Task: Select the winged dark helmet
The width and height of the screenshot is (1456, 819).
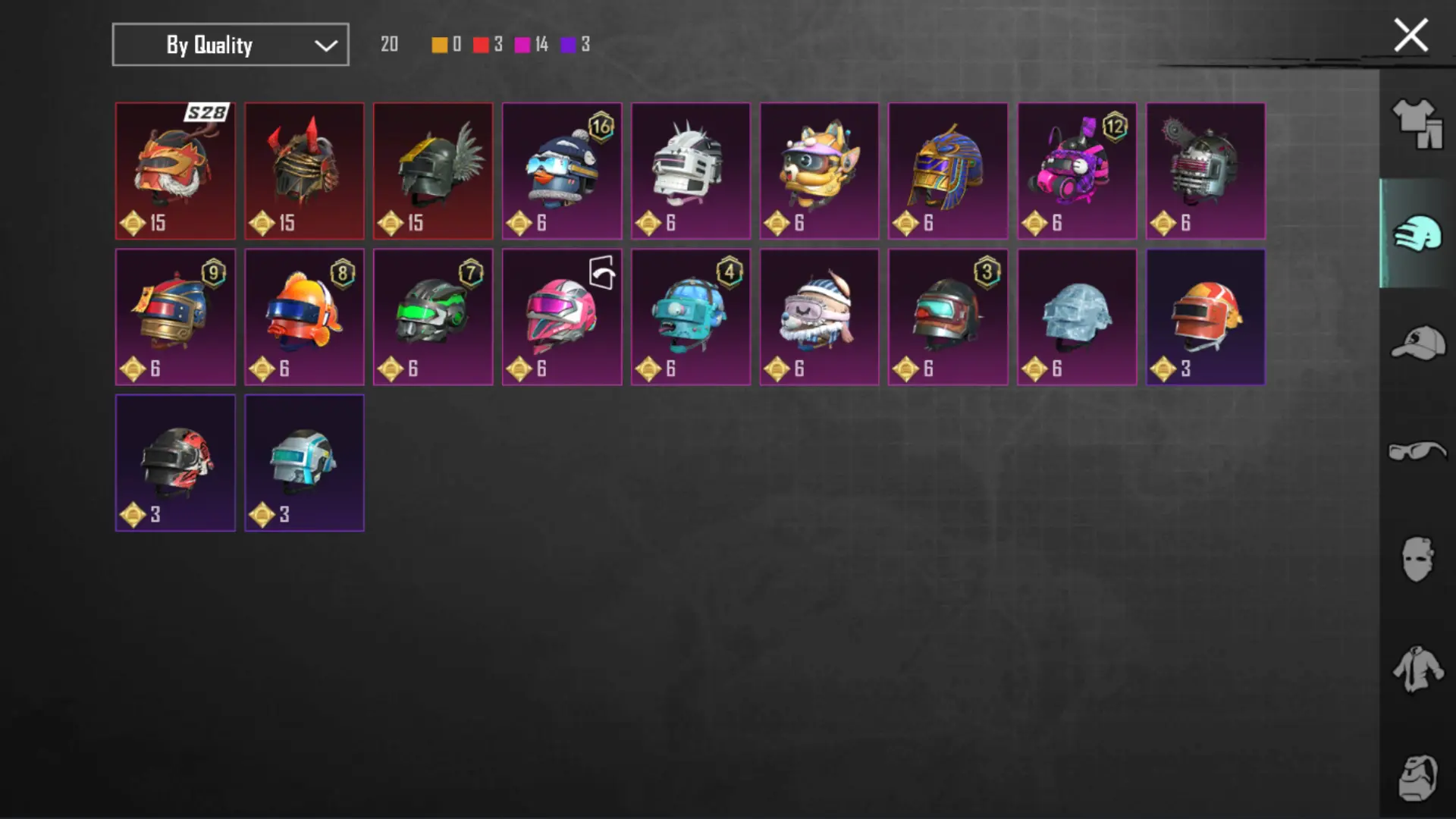Action: click(433, 171)
